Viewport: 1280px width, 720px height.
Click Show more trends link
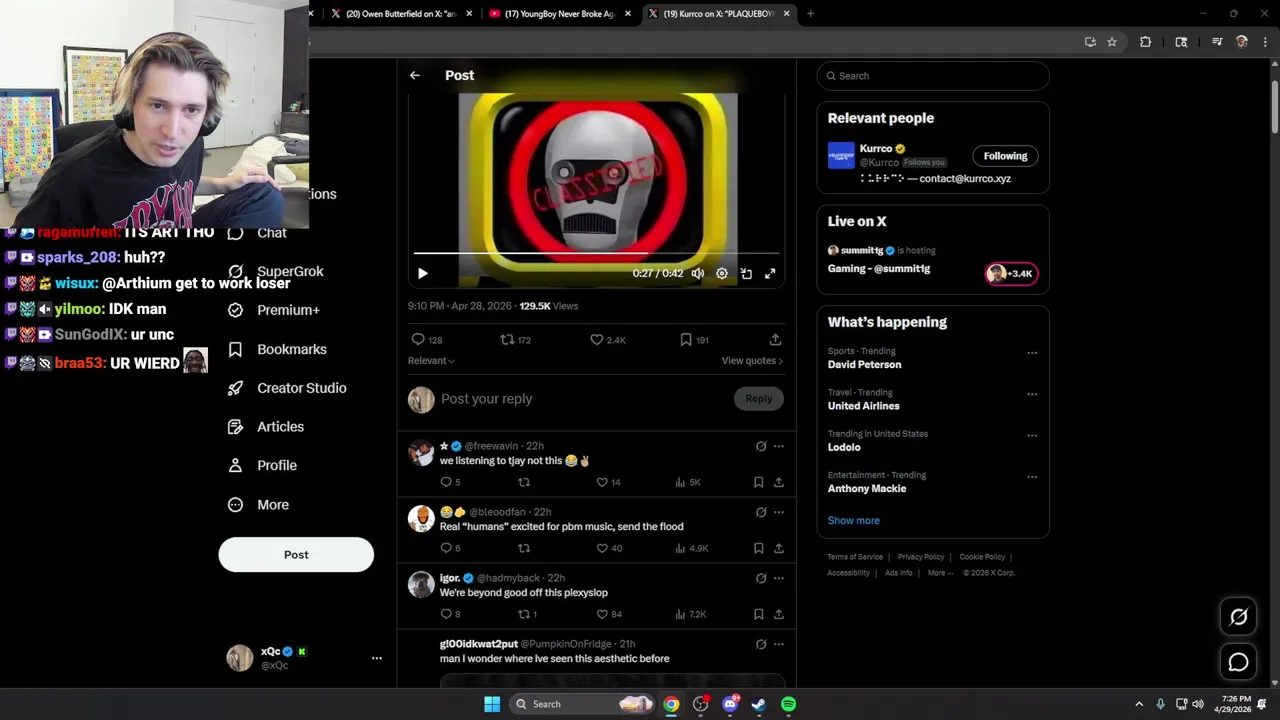(853, 521)
